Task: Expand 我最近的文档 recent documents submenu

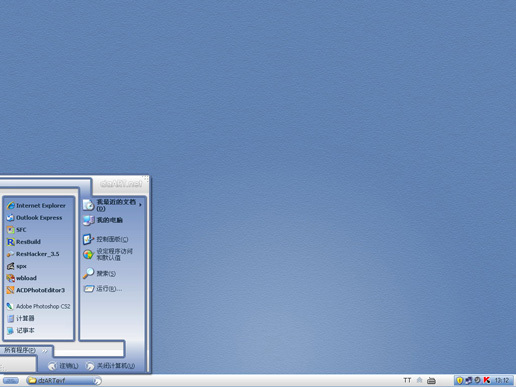Action: tap(113, 205)
